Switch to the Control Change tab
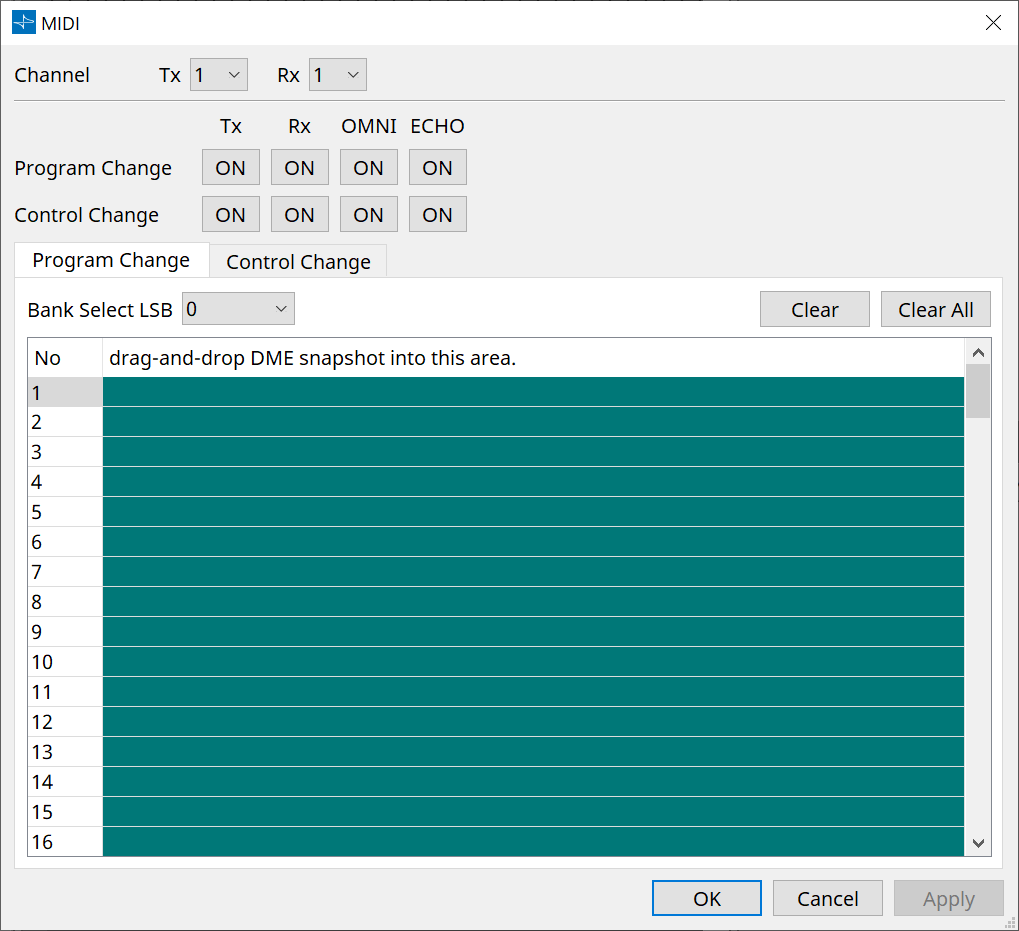 [297, 261]
